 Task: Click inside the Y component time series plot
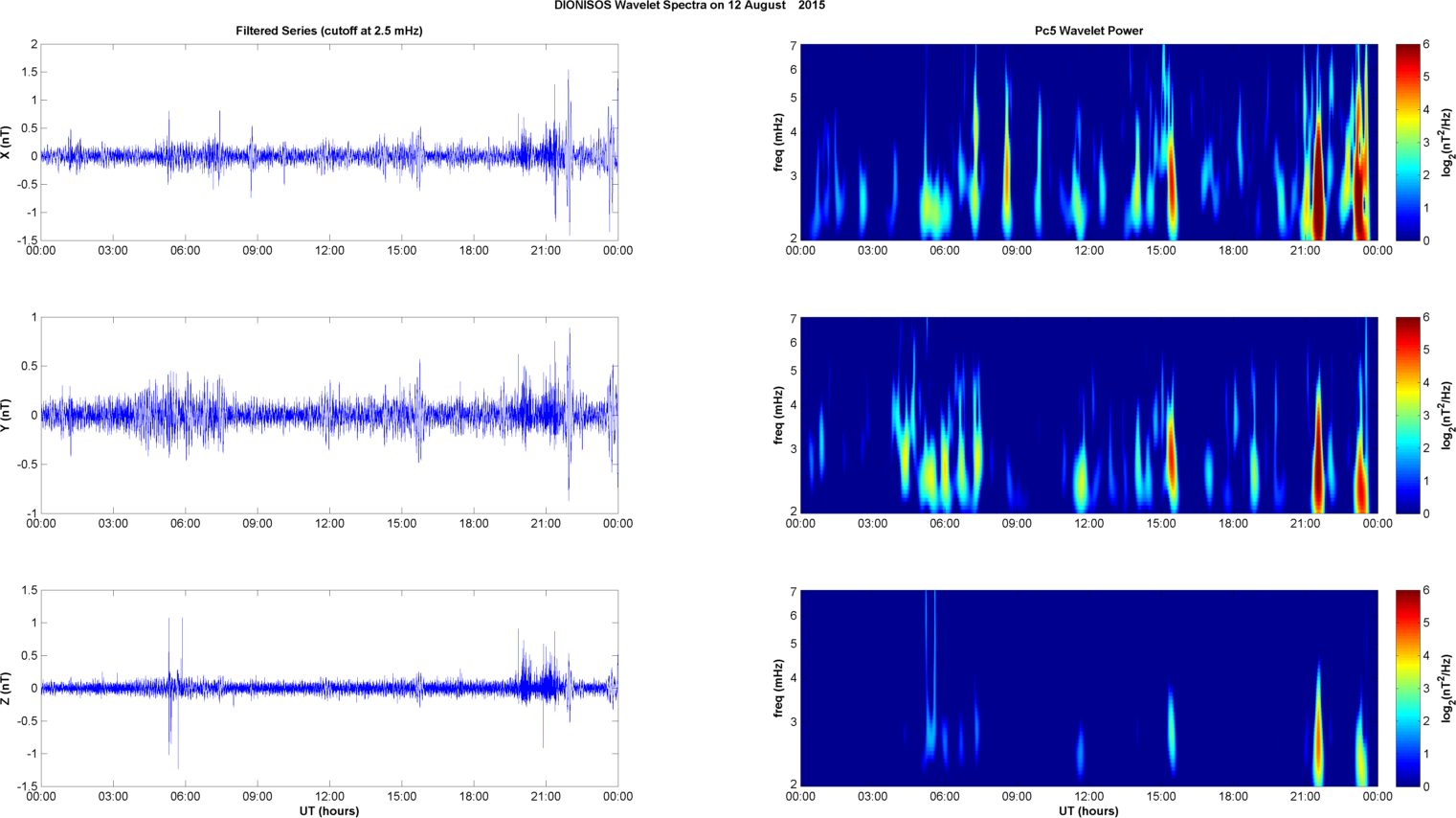[329, 415]
